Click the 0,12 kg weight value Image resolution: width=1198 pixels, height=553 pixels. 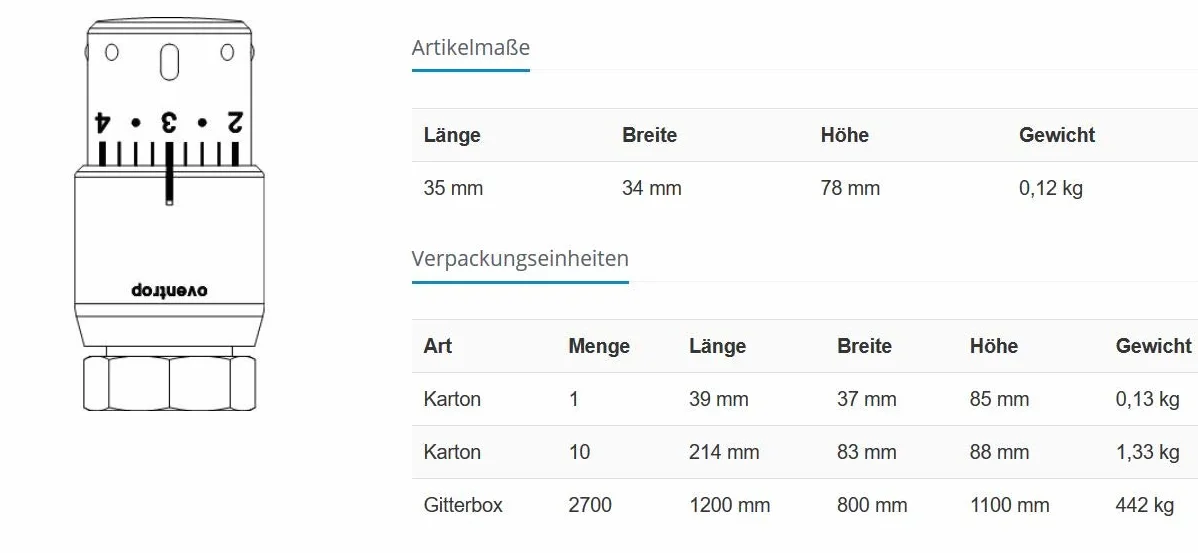[x=1051, y=188]
